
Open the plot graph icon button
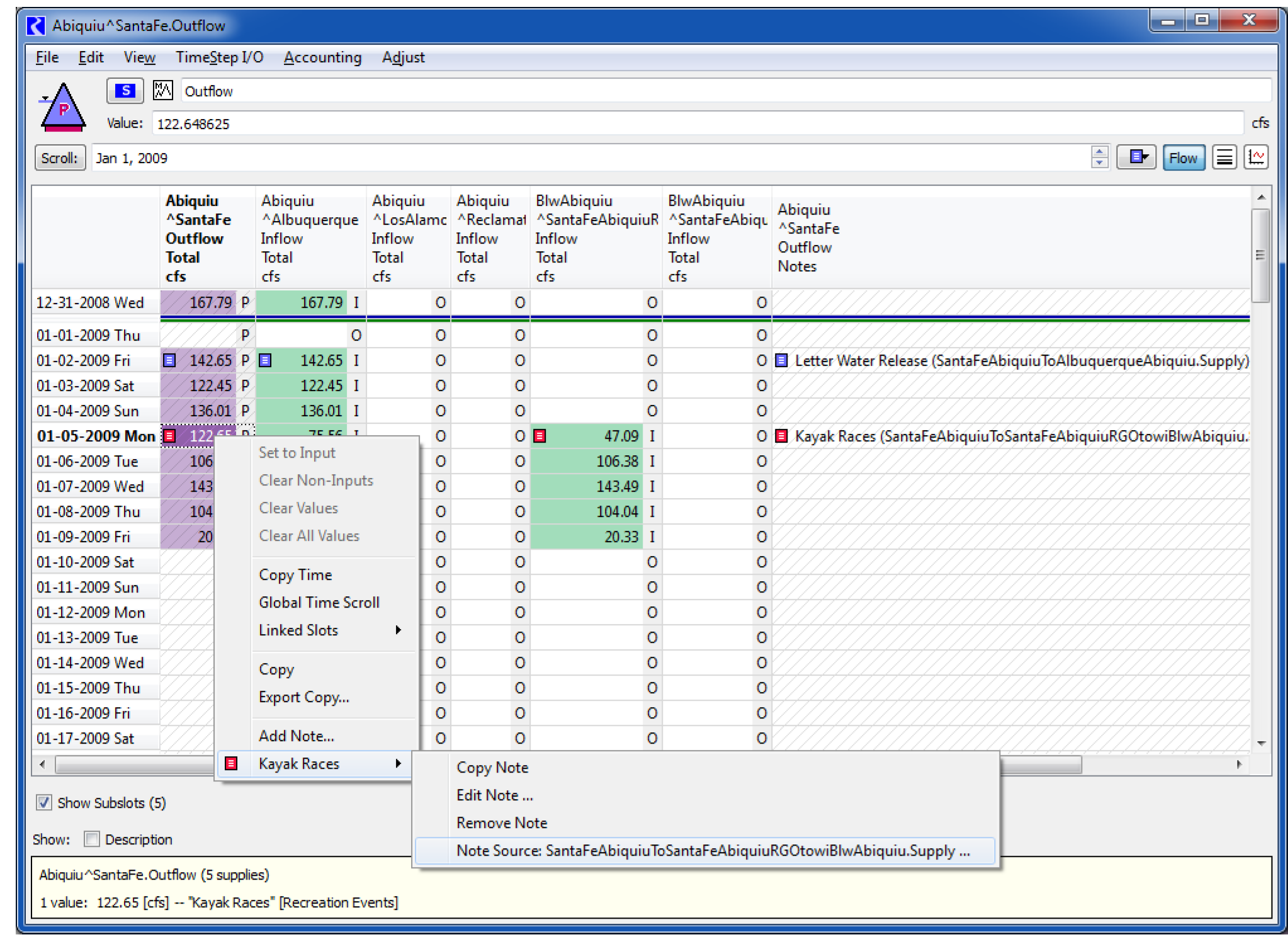pyautogui.click(x=1257, y=157)
